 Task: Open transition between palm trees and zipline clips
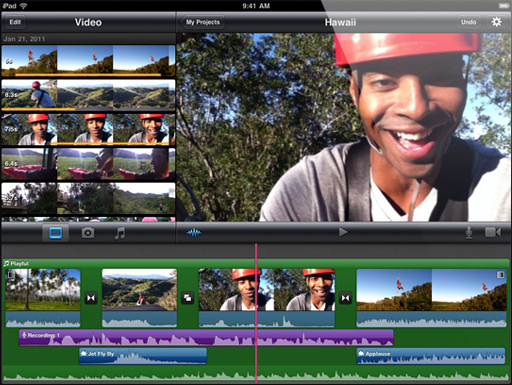tap(91, 298)
